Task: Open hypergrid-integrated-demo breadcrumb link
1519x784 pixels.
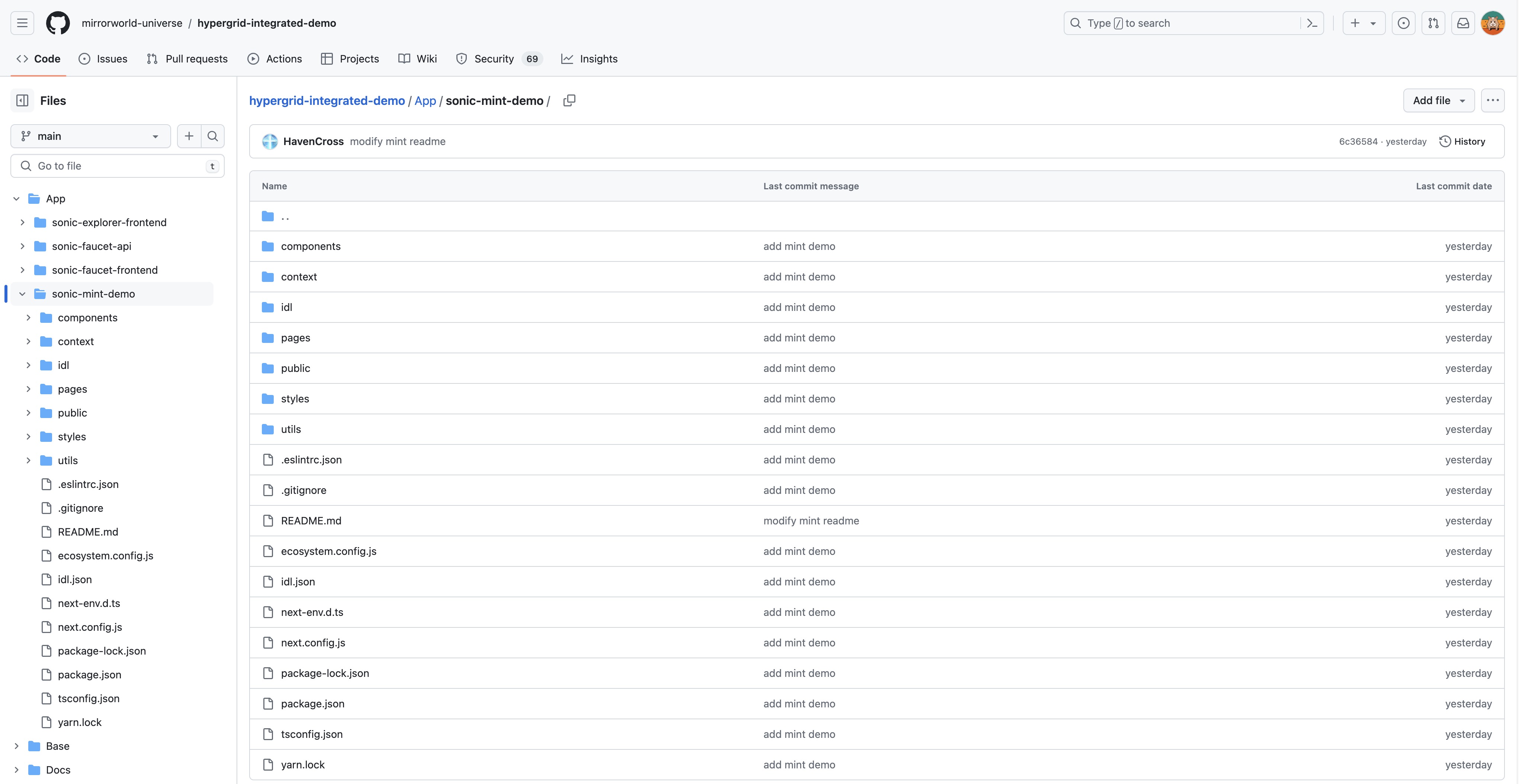Action: point(327,101)
